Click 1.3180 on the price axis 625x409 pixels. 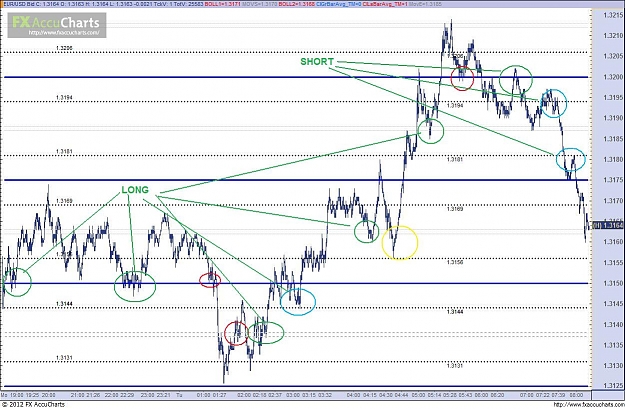[613, 160]
